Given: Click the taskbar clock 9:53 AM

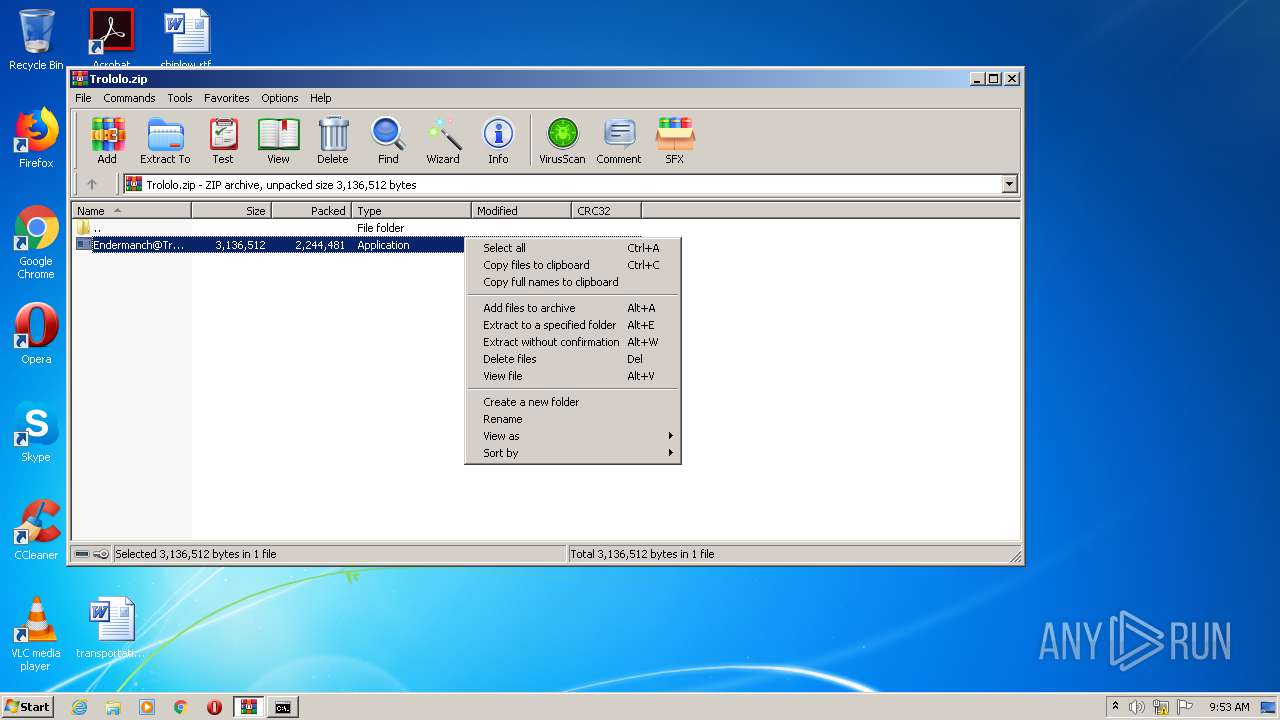Looking at the screenshot, I should click(x=1229, y=707).
